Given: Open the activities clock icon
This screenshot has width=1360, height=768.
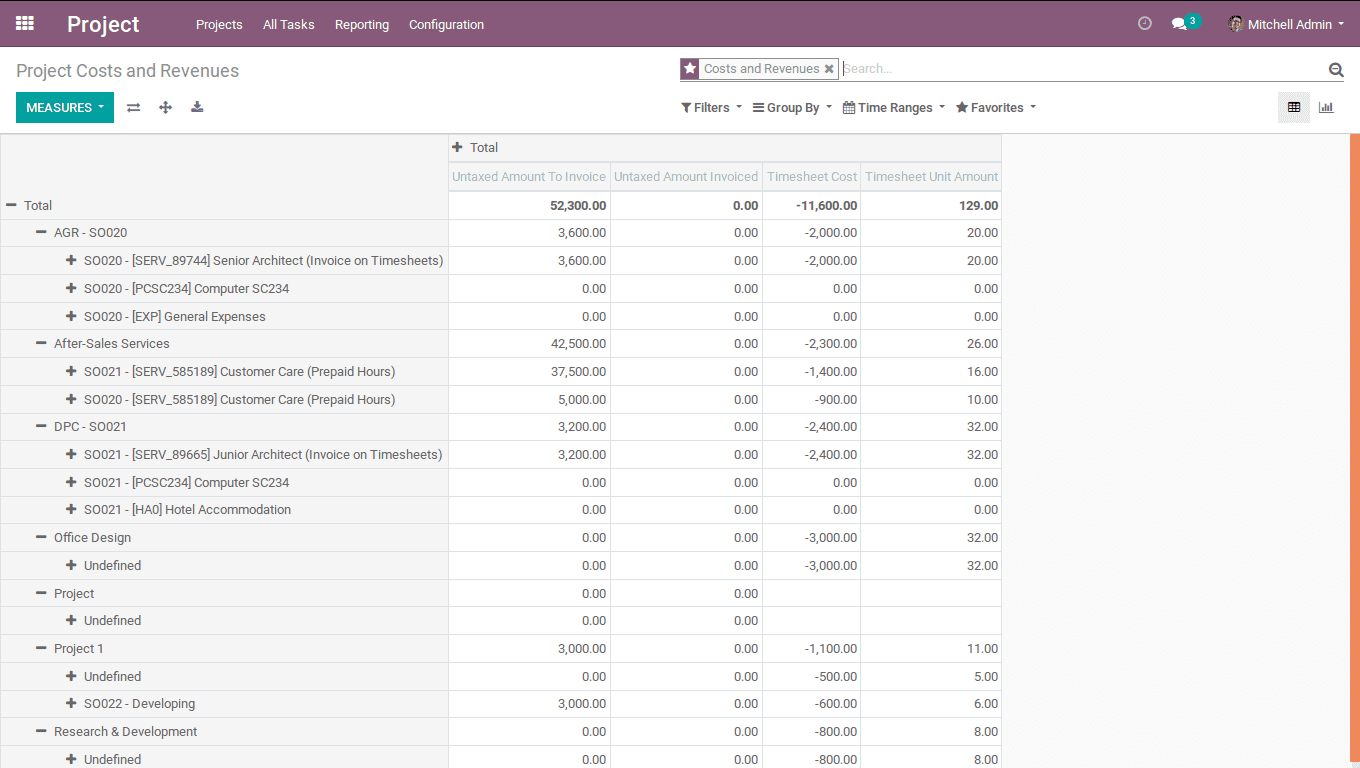Looking at the screenshot, I should point(1145,24).
